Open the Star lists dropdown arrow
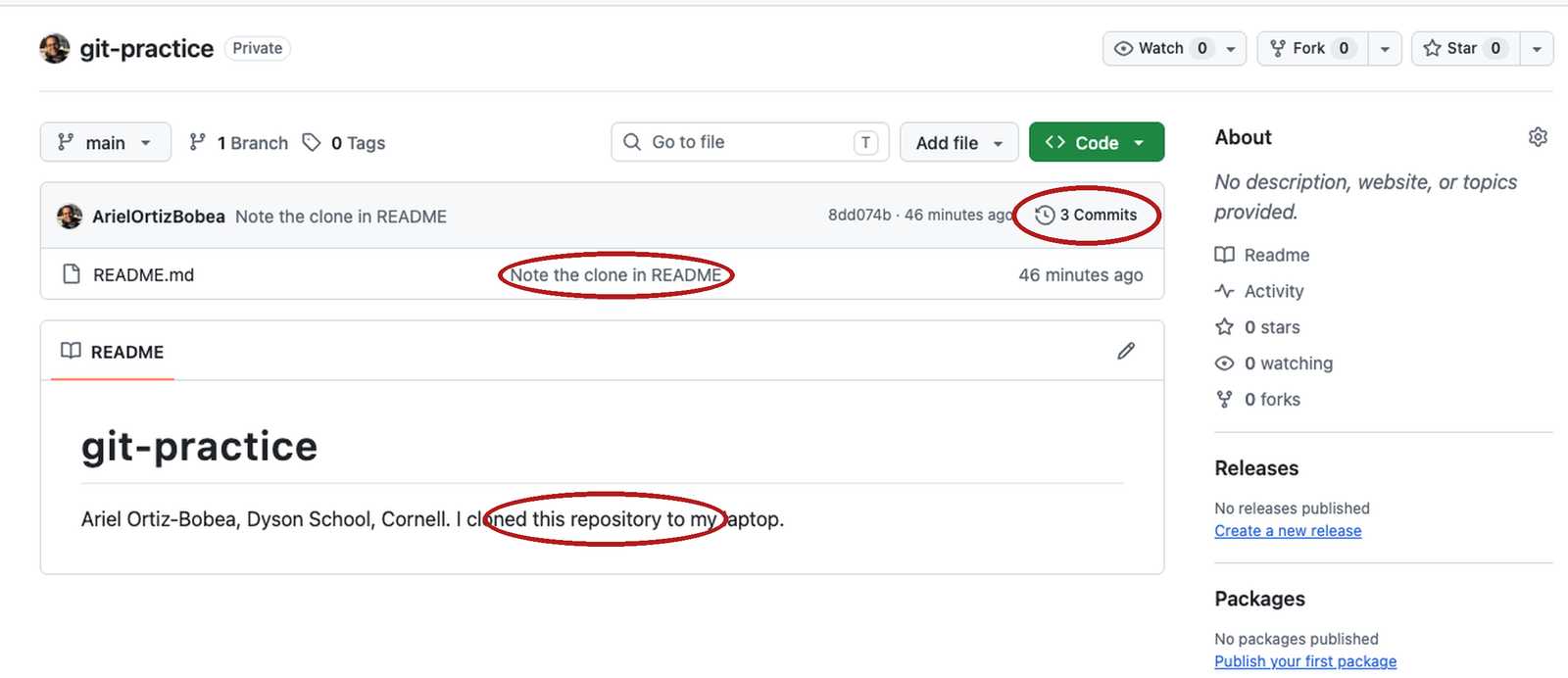This screenshot has height=678, width=1568. pos(1537,48)
